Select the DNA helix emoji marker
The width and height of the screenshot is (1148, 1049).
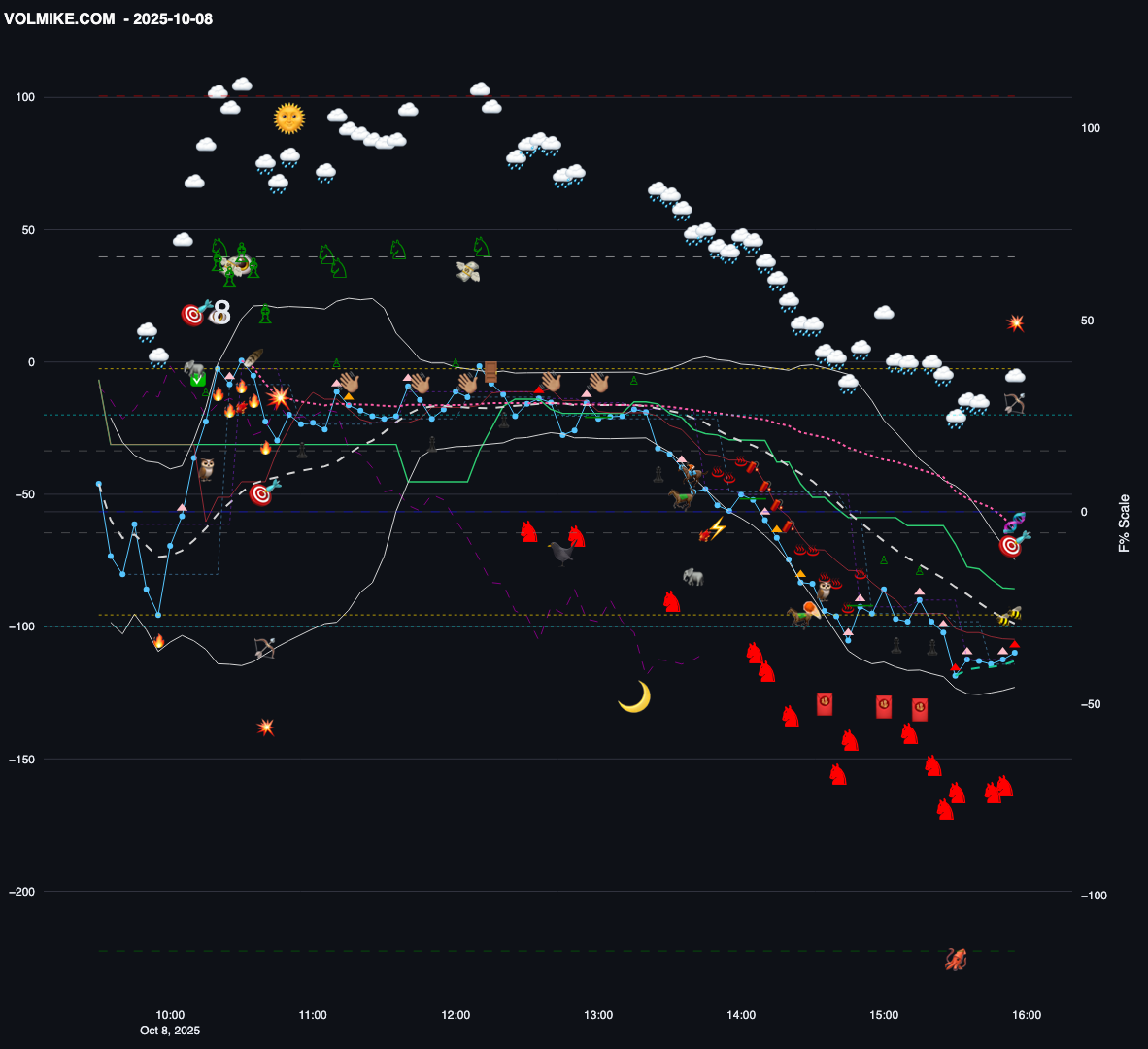click(x=1014, y=522)
